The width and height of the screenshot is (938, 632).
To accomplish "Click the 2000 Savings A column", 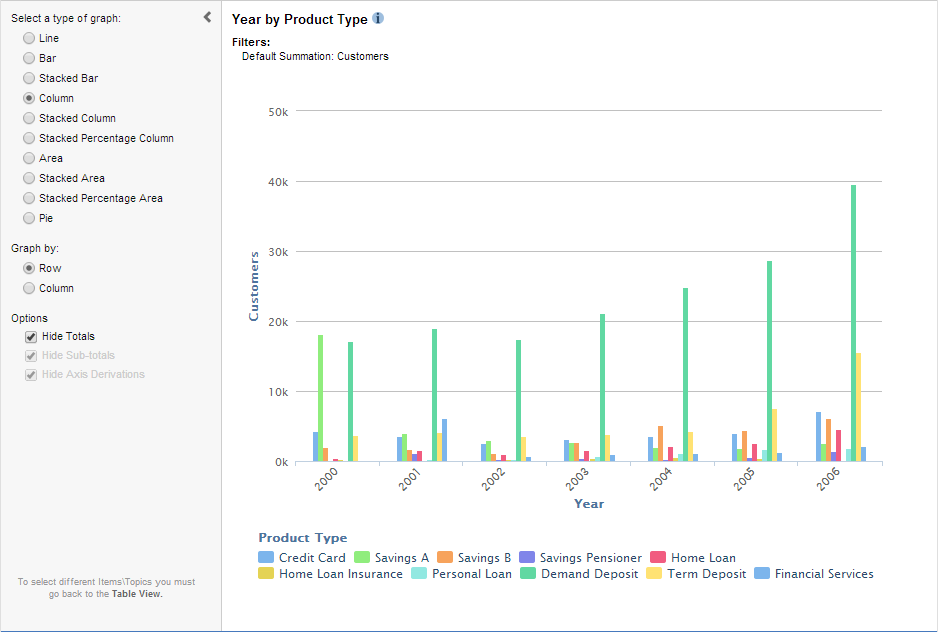I will pos(320,398).
